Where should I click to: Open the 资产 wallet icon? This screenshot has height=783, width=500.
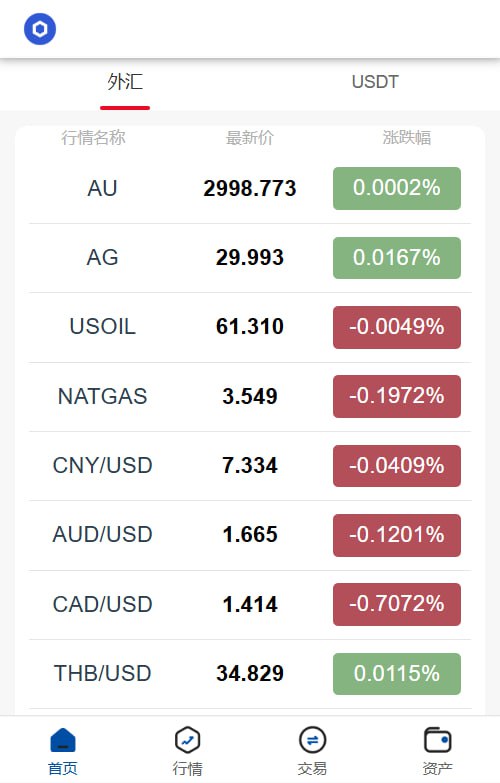(437, 740)
